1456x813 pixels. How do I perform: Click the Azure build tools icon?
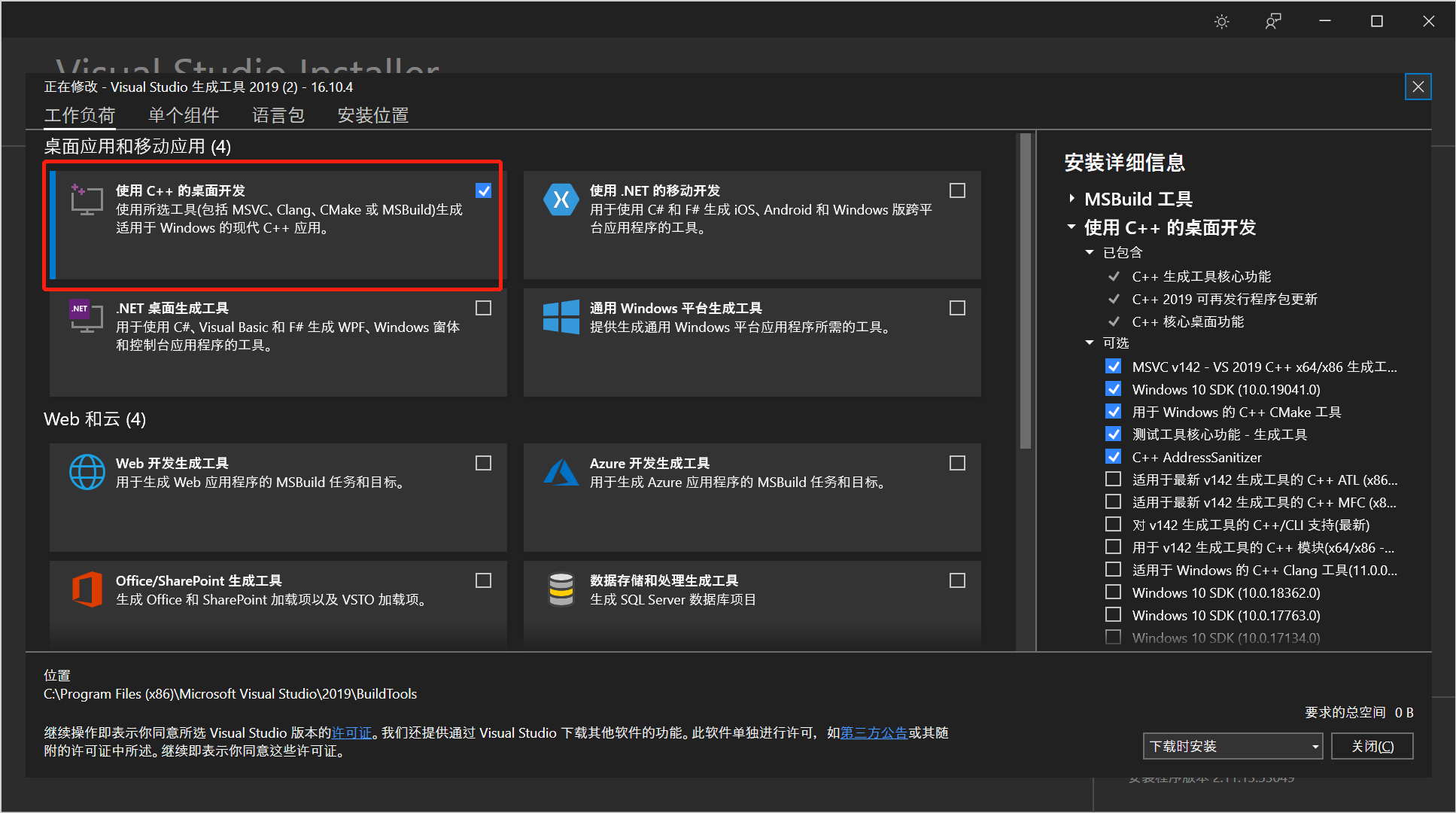561,472
